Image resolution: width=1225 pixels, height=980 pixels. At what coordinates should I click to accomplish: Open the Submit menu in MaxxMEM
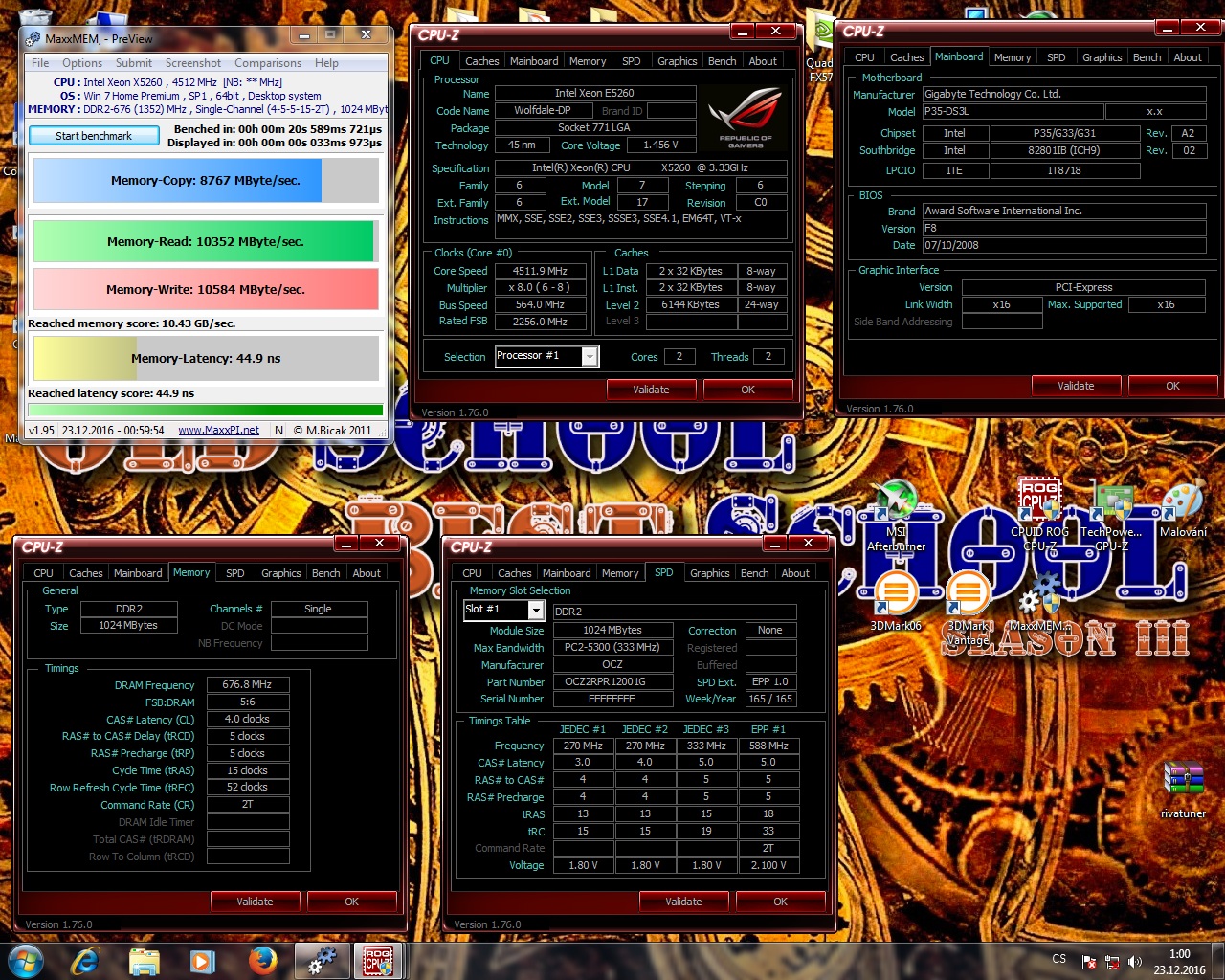[x=134, y=63]
